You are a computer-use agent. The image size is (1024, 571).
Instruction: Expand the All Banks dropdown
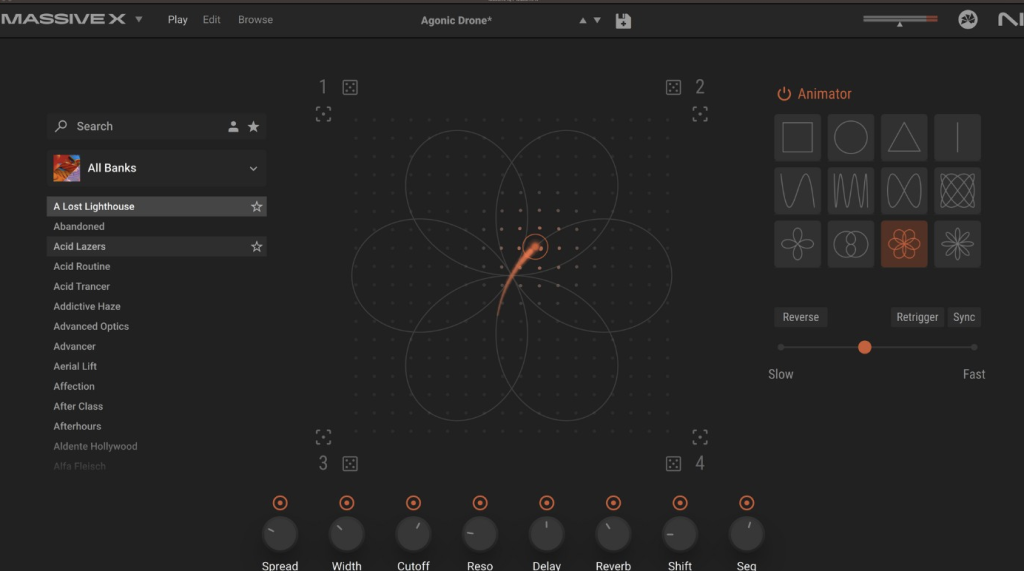[x=253, y=168]
